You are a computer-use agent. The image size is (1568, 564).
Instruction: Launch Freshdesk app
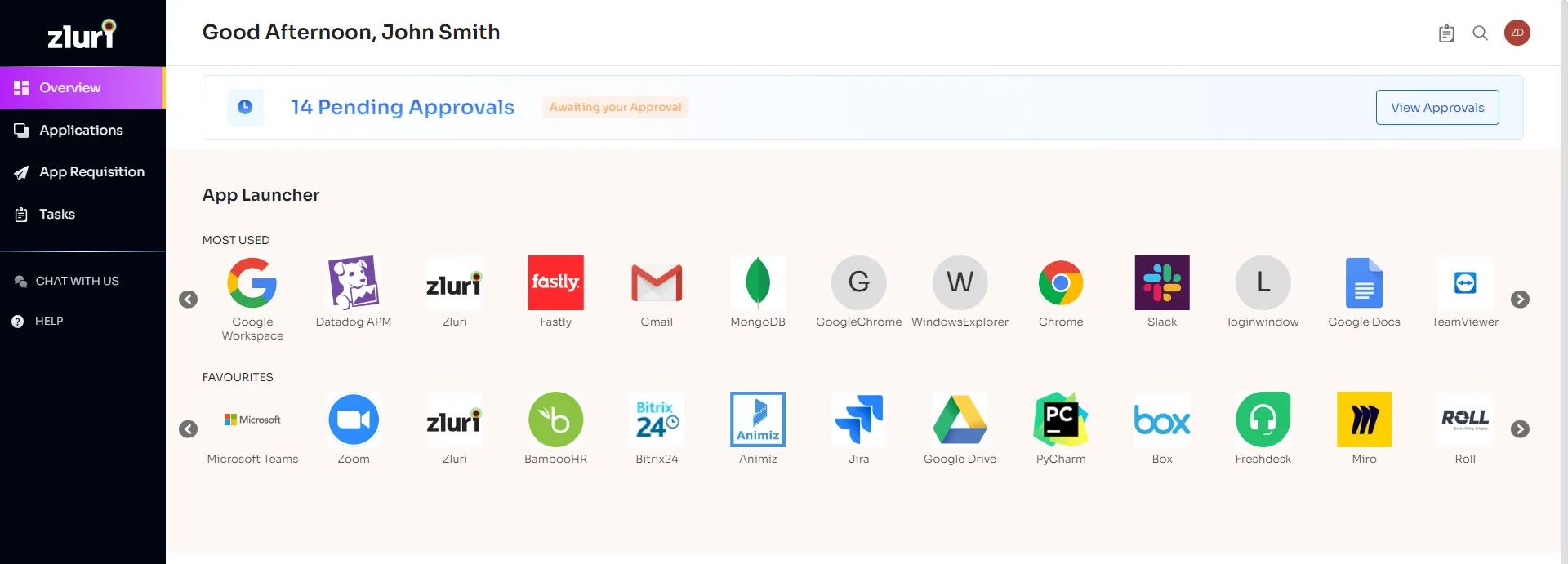pyautogui.click(x=1263, y=420)
